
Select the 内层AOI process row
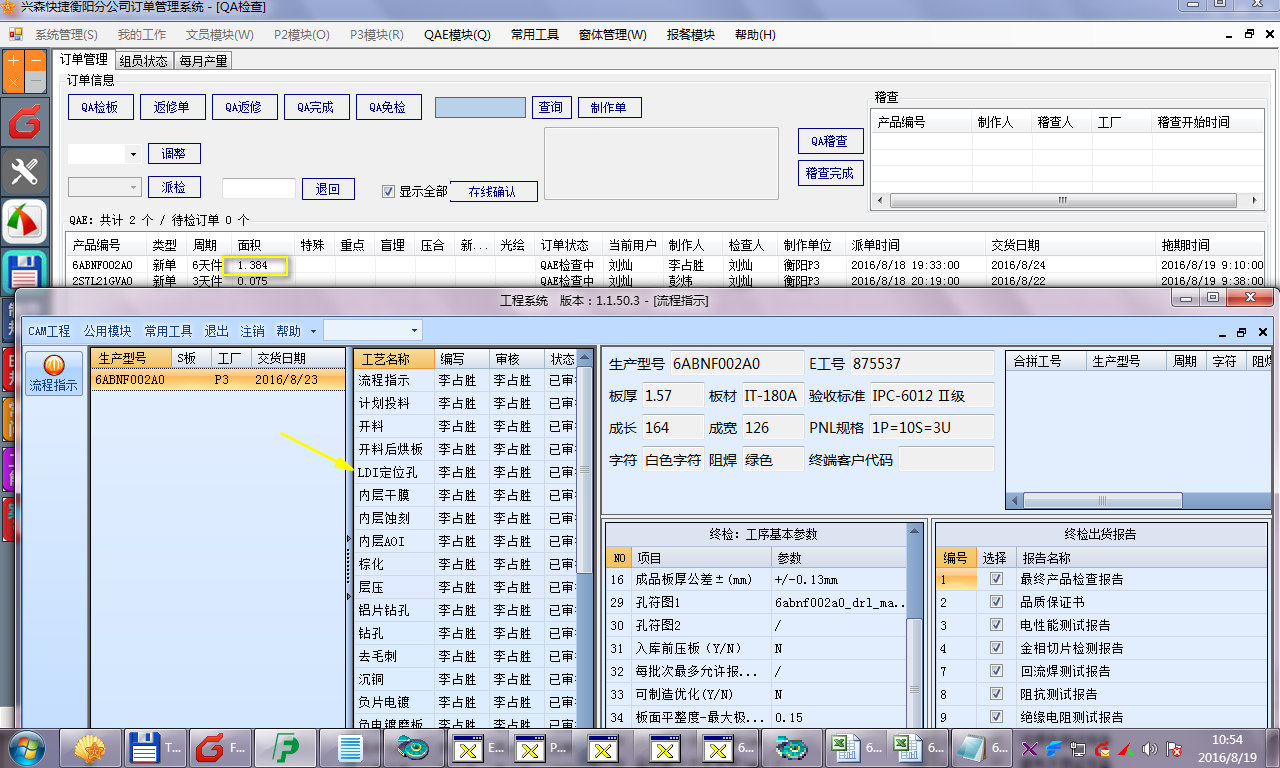point(466,541)
